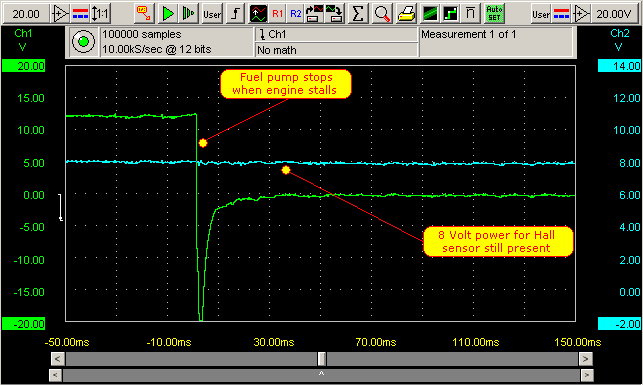Click the magnifier zoom icon

[382, 14]
